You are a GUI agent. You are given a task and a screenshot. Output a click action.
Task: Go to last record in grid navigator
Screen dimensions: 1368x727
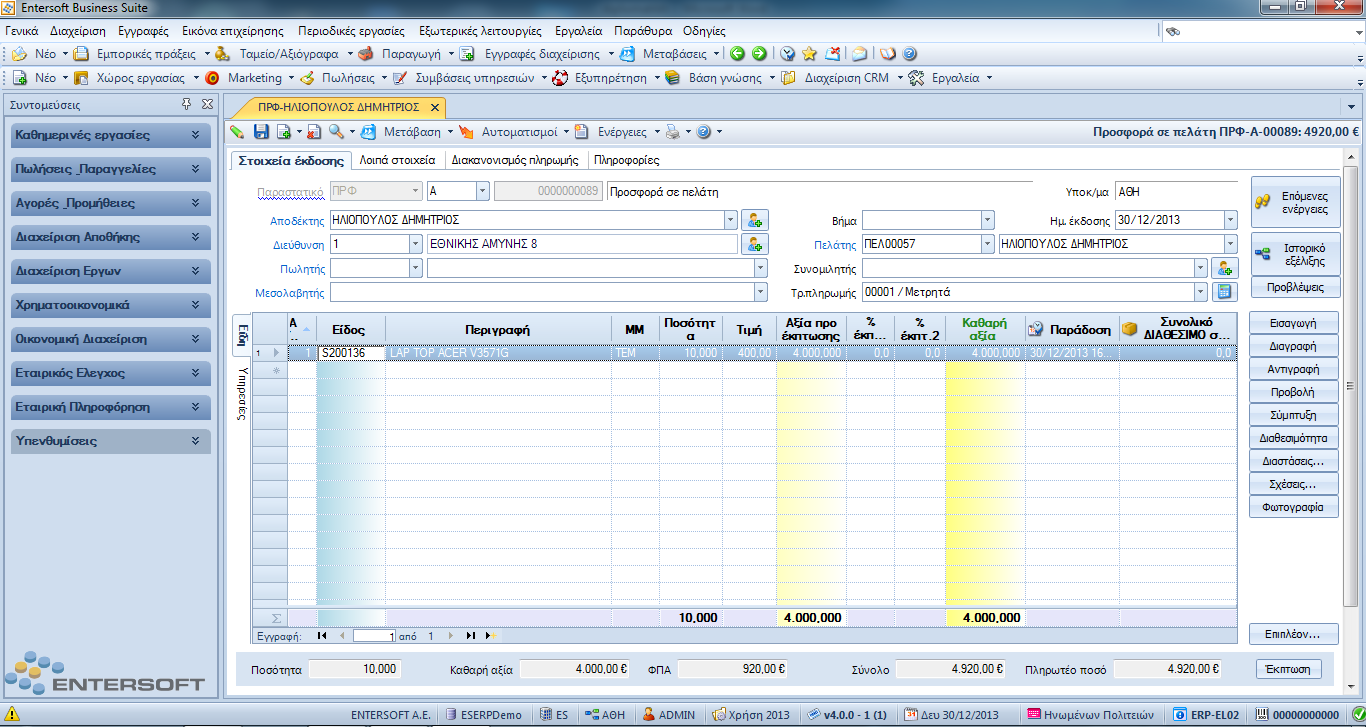coord(470,636)
